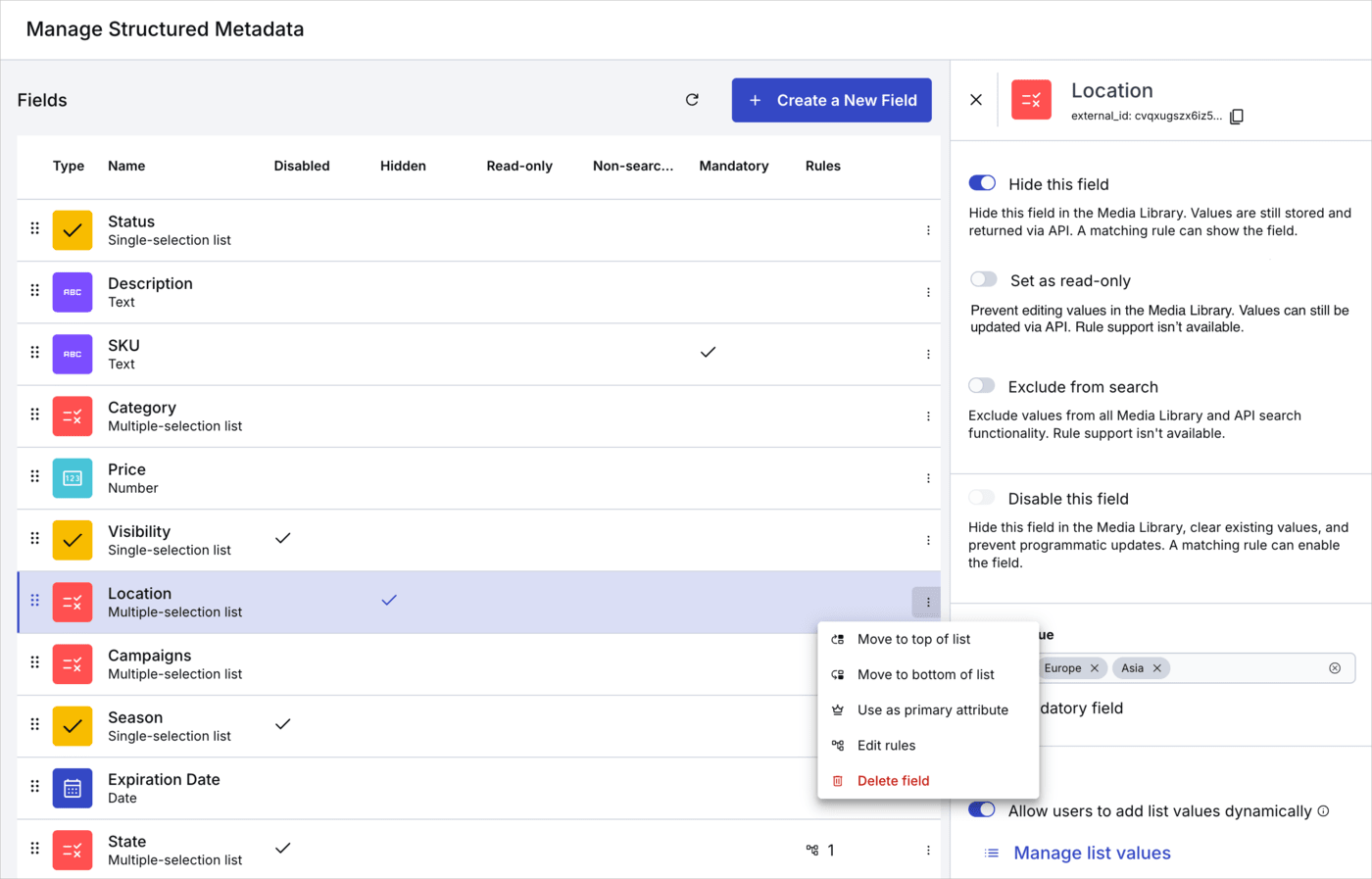Grab the Location row drag handle
The height and width of the screenshot is (879, 1372).
[x=34, y=600]
